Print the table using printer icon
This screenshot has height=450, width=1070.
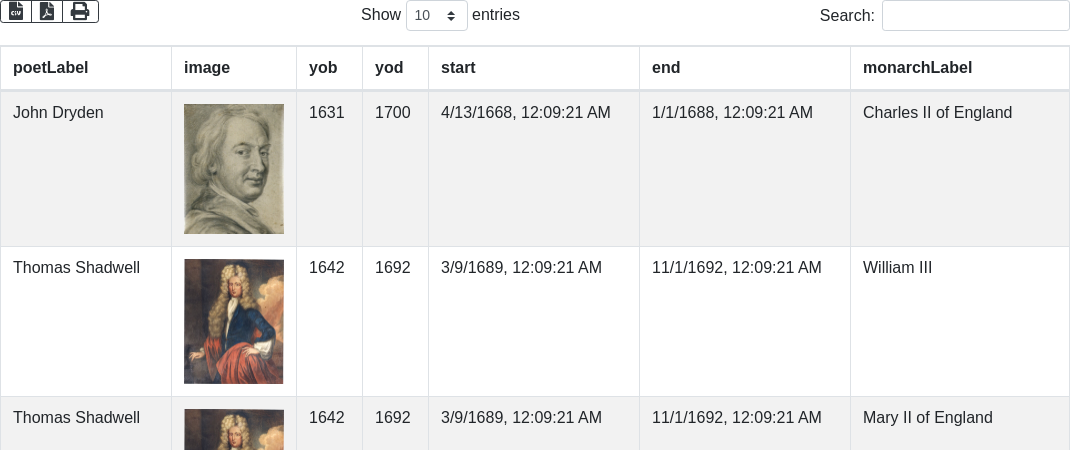click(x=80, y=11)
